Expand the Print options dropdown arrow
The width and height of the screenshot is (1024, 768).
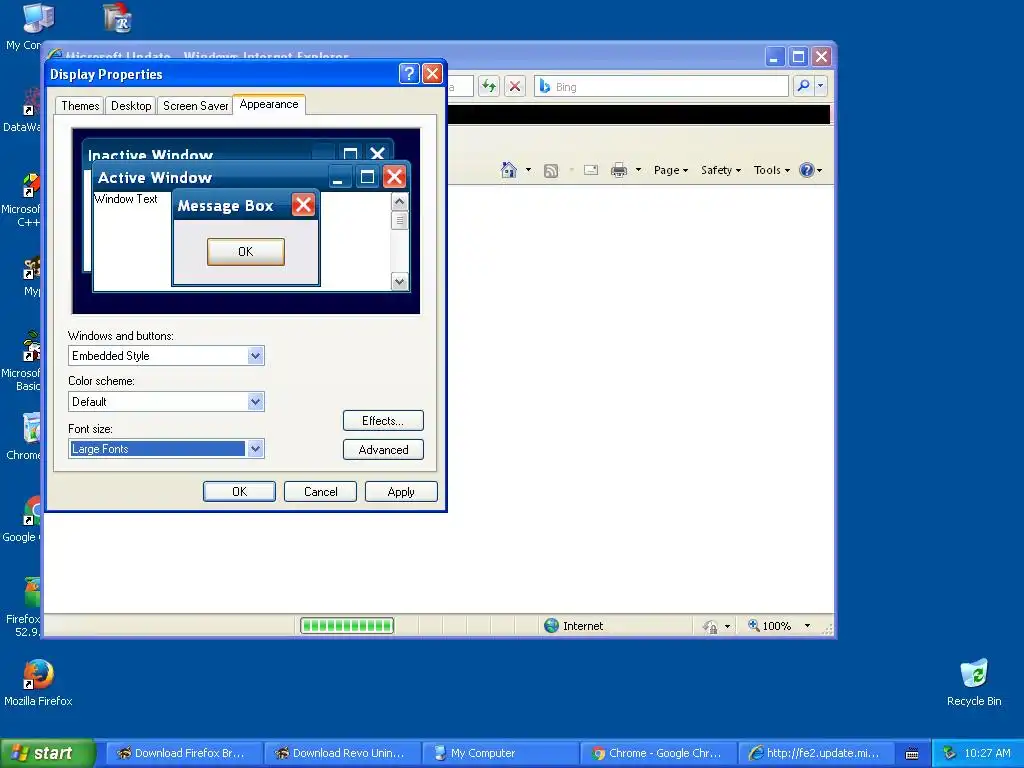tap(639, 170)
